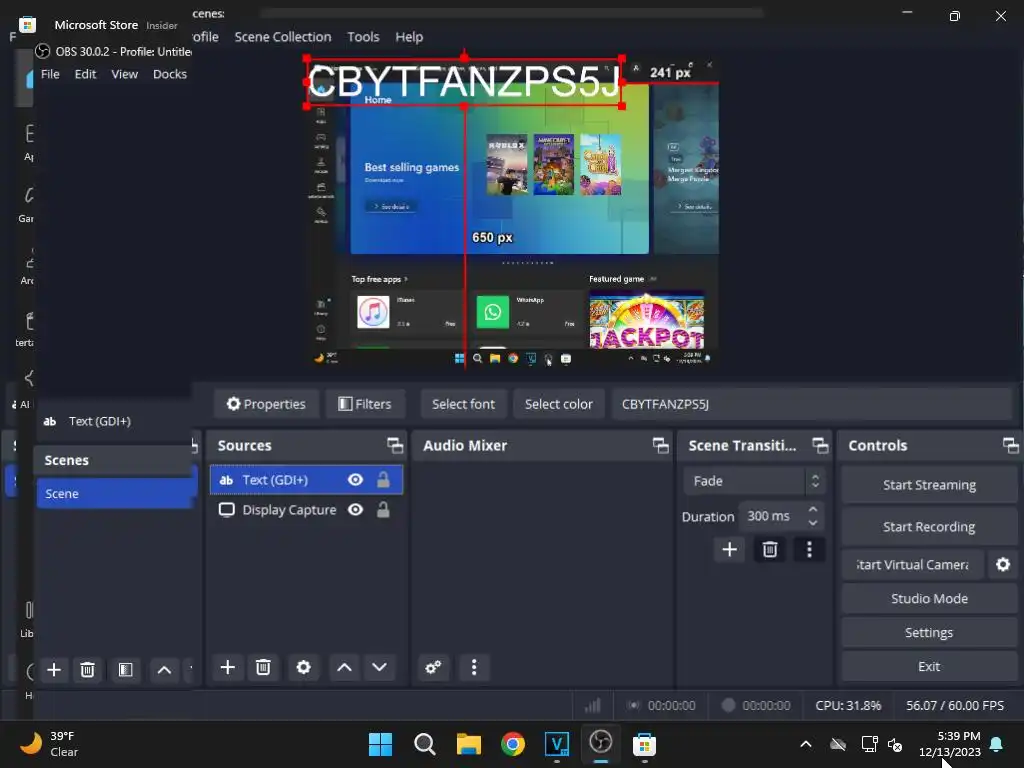Move source down in Sources list
This screenshot has height=768, width=1024.
[379, 667]
